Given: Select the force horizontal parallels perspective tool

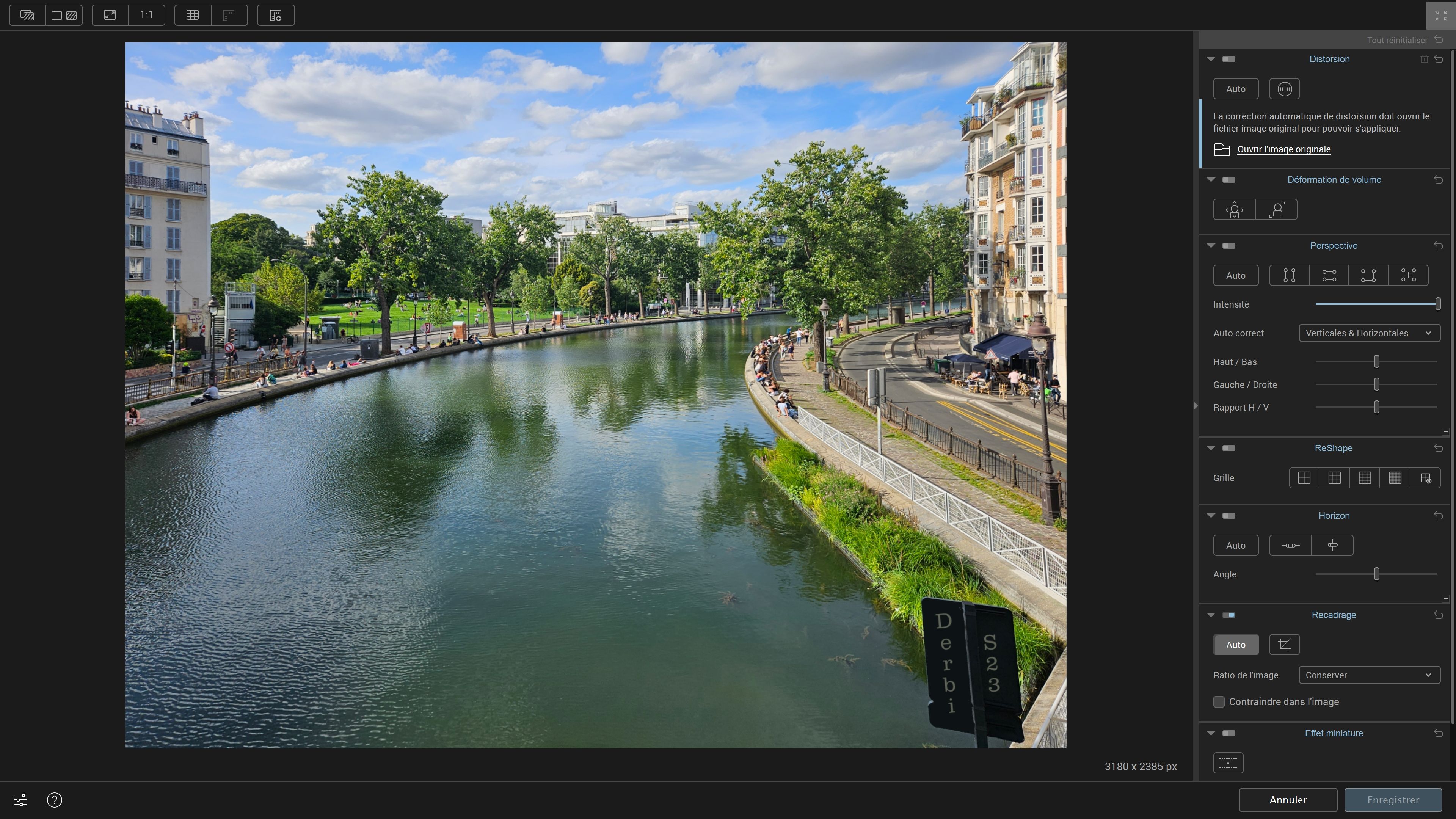Looking at the screenshot, I should (x=1328, y=275).
